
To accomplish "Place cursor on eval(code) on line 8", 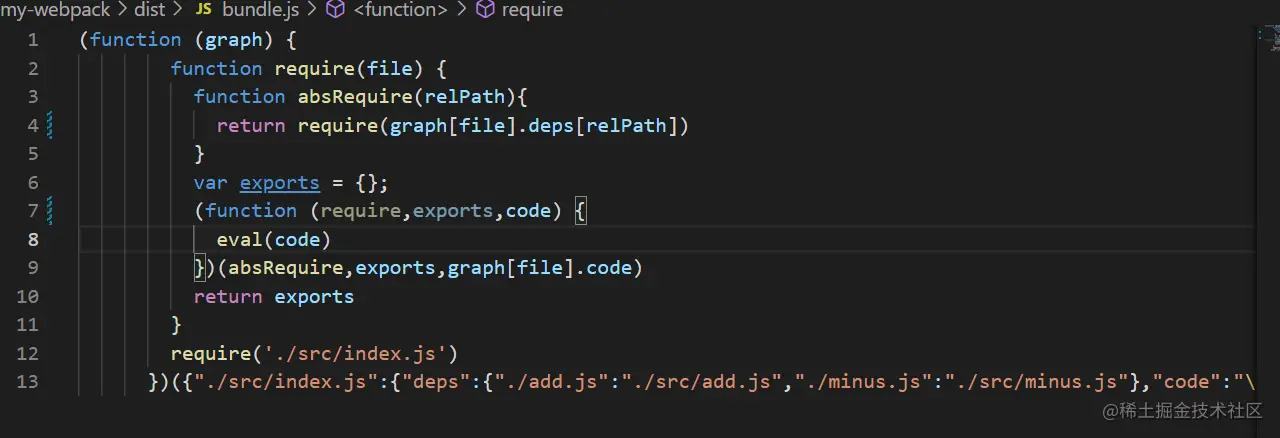I will (274, 240).
